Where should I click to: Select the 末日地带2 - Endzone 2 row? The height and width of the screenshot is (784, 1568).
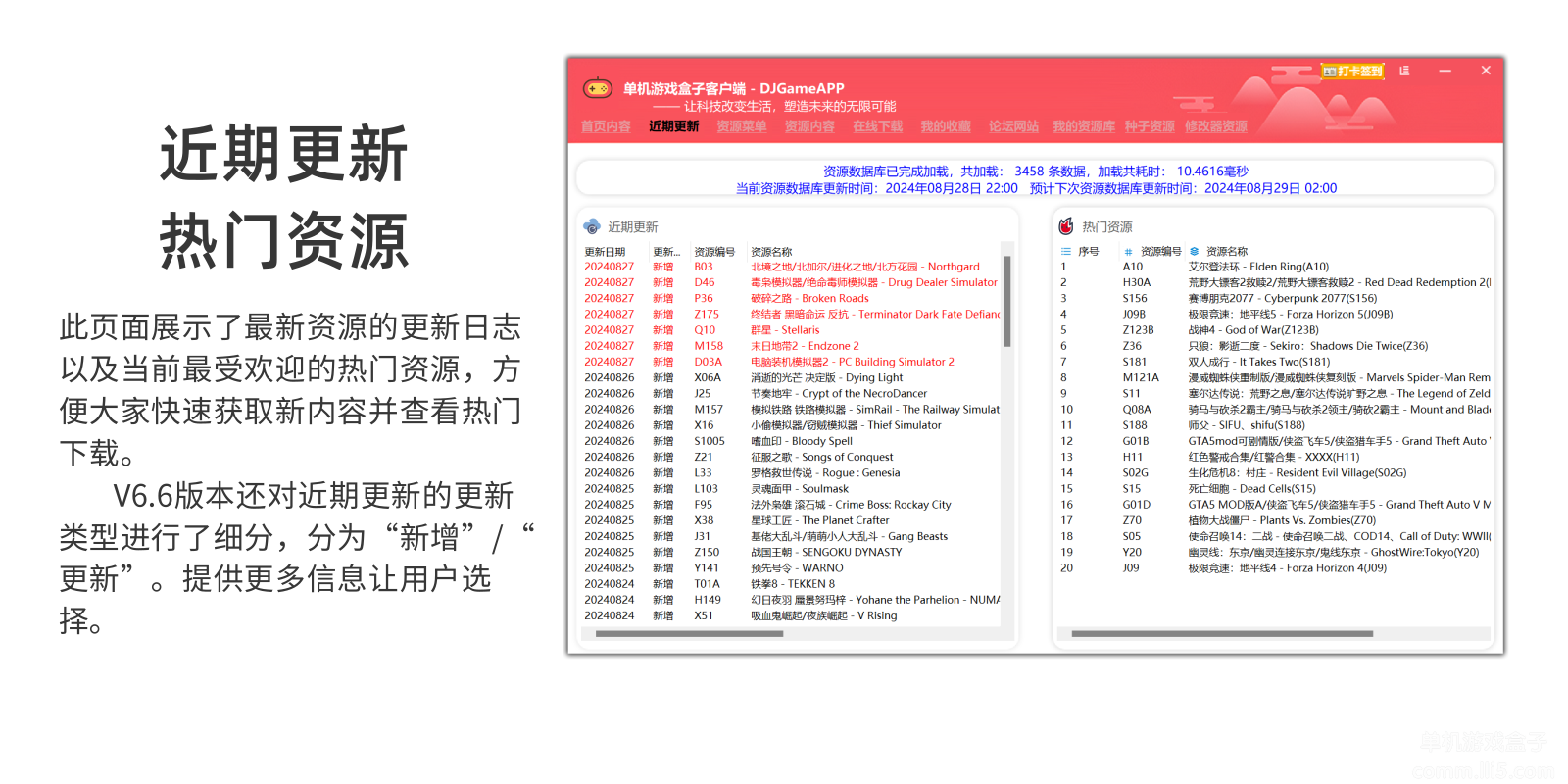792,346
